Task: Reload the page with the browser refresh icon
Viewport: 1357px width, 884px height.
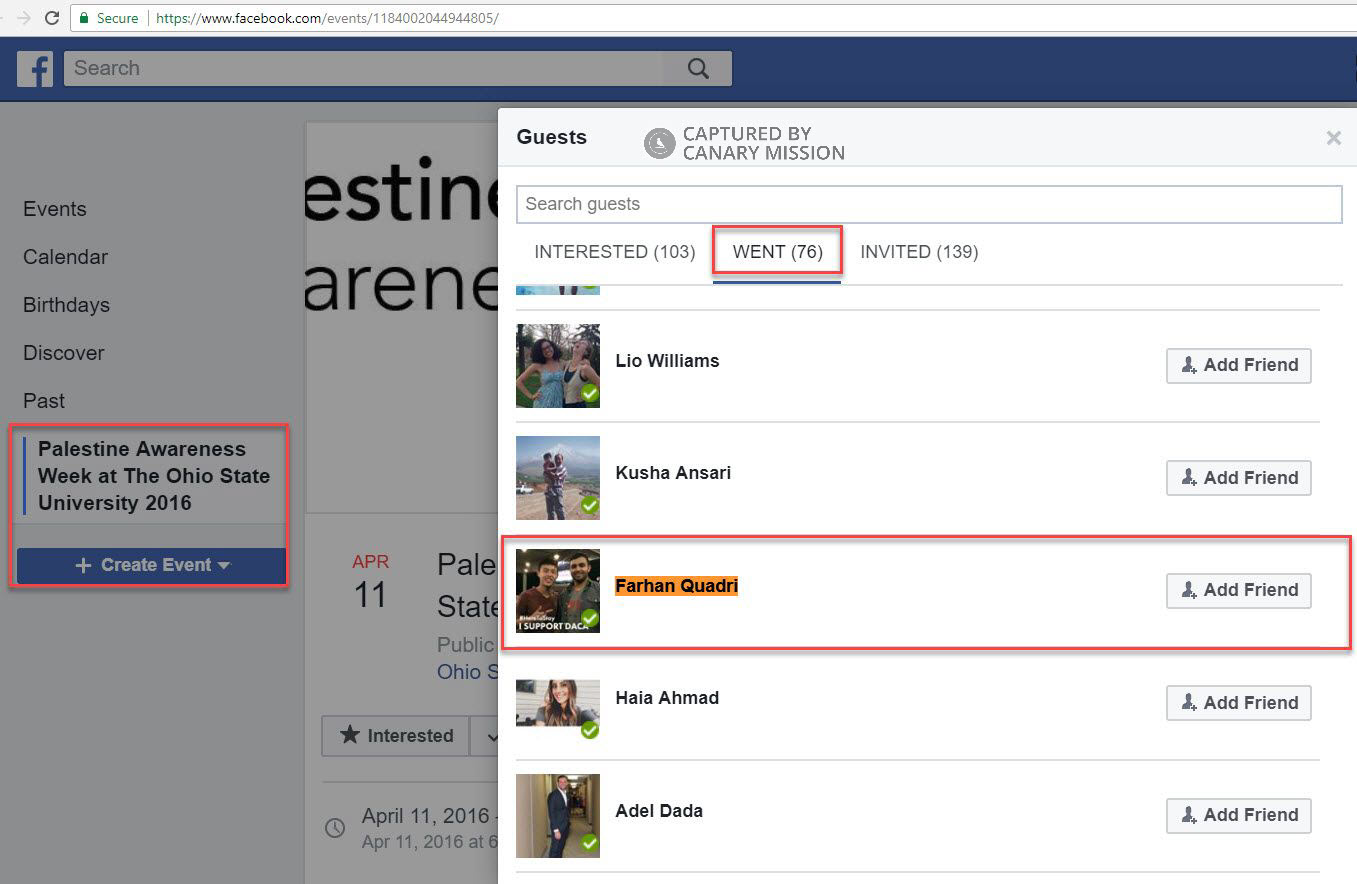Action: point(52,18)
